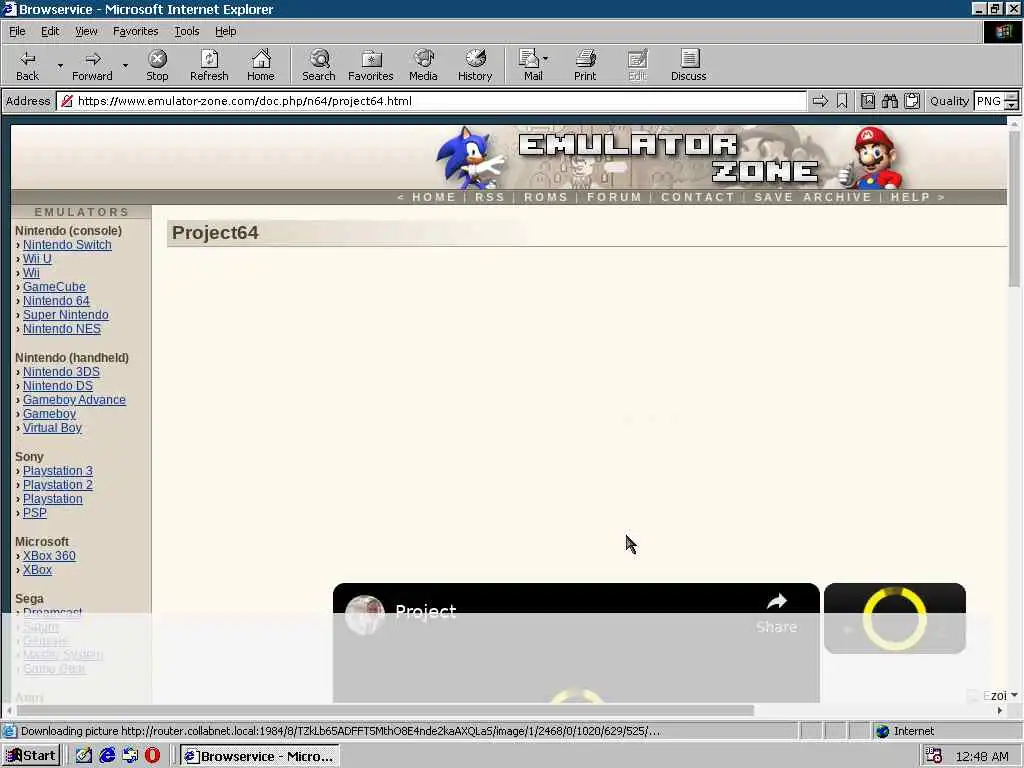The width and height of the screenshot is (1024, 768).
Task: Click the Emulator Zone header logo
Action: point(667,157)
